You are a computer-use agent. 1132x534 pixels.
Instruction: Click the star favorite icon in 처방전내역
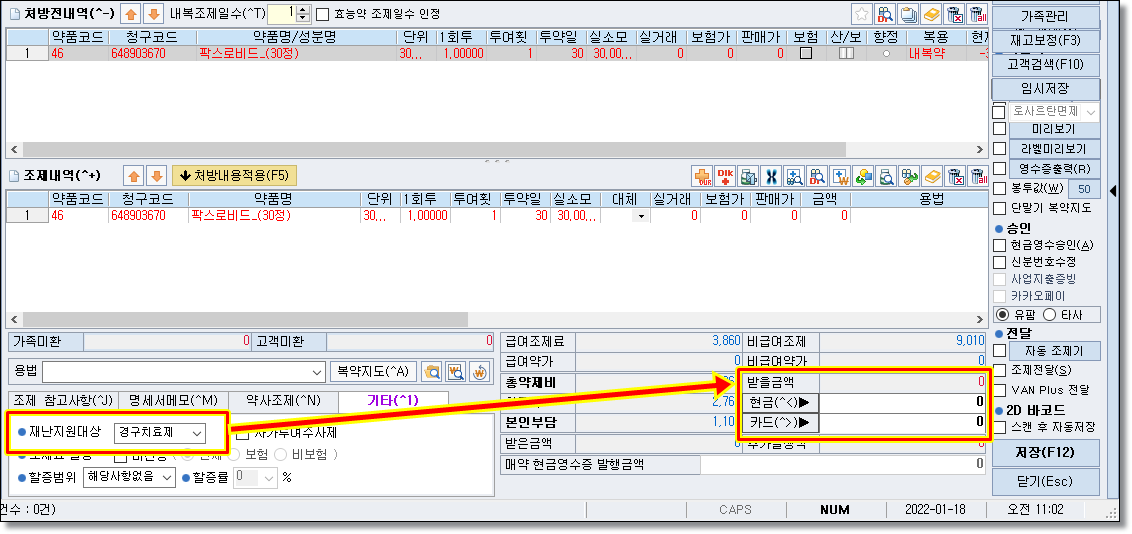[862, 14]
